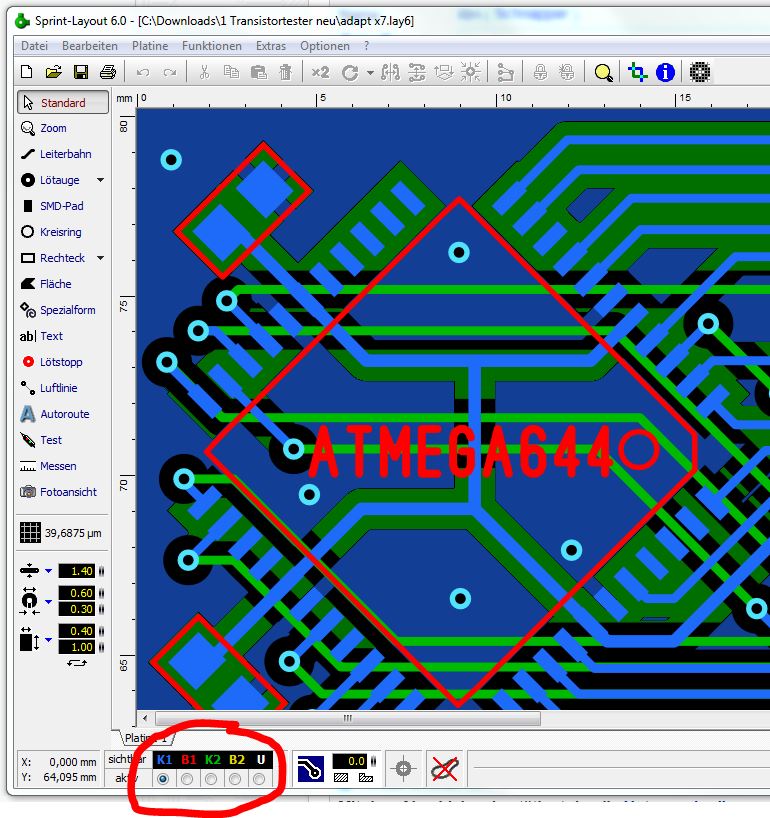The height and width of the screenshot is (818, 770).
Task: Select the Zoom tool in sidebar
Action: point(44,128)
